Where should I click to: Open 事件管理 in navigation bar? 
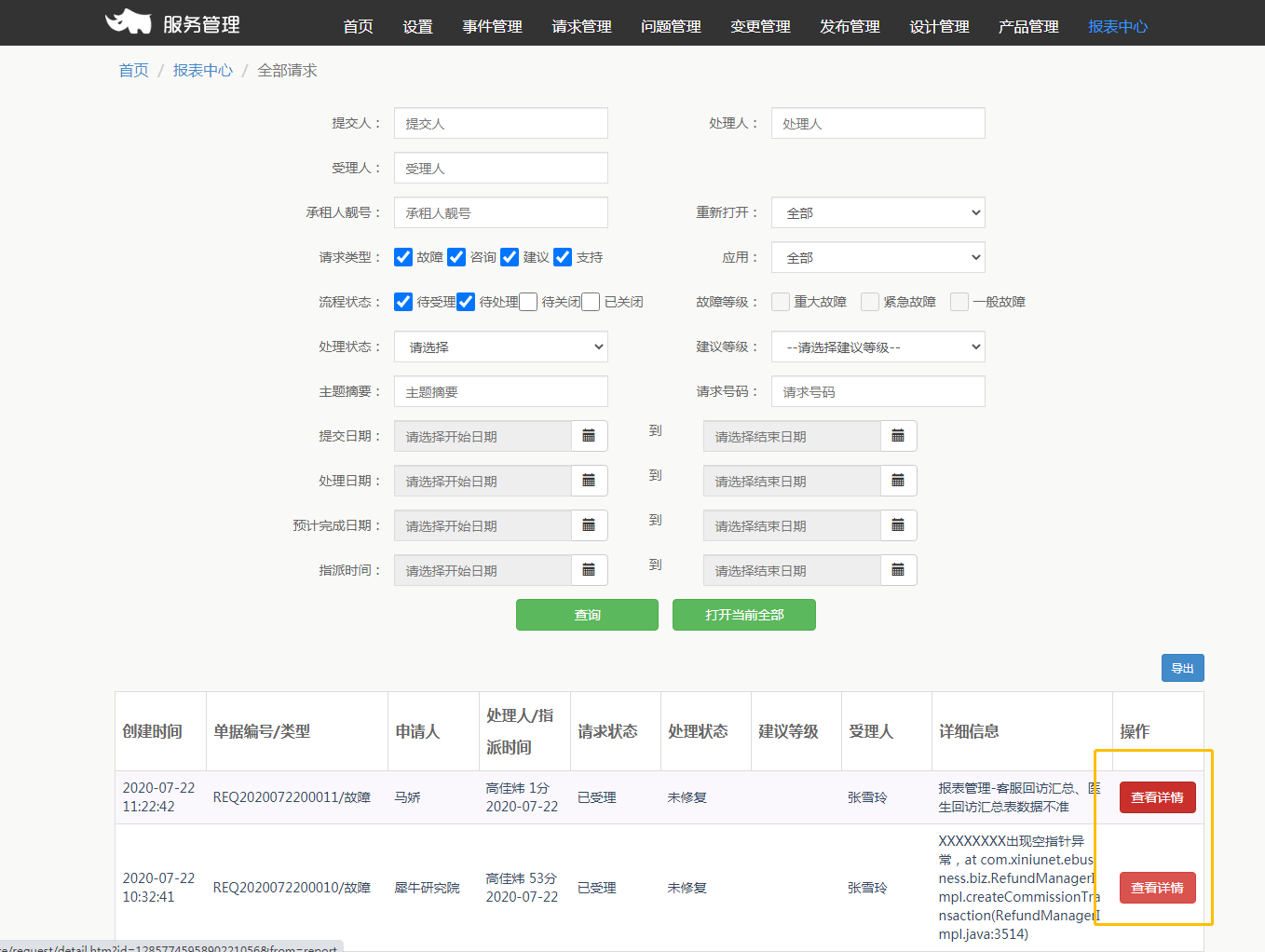(x=492, y=26)
